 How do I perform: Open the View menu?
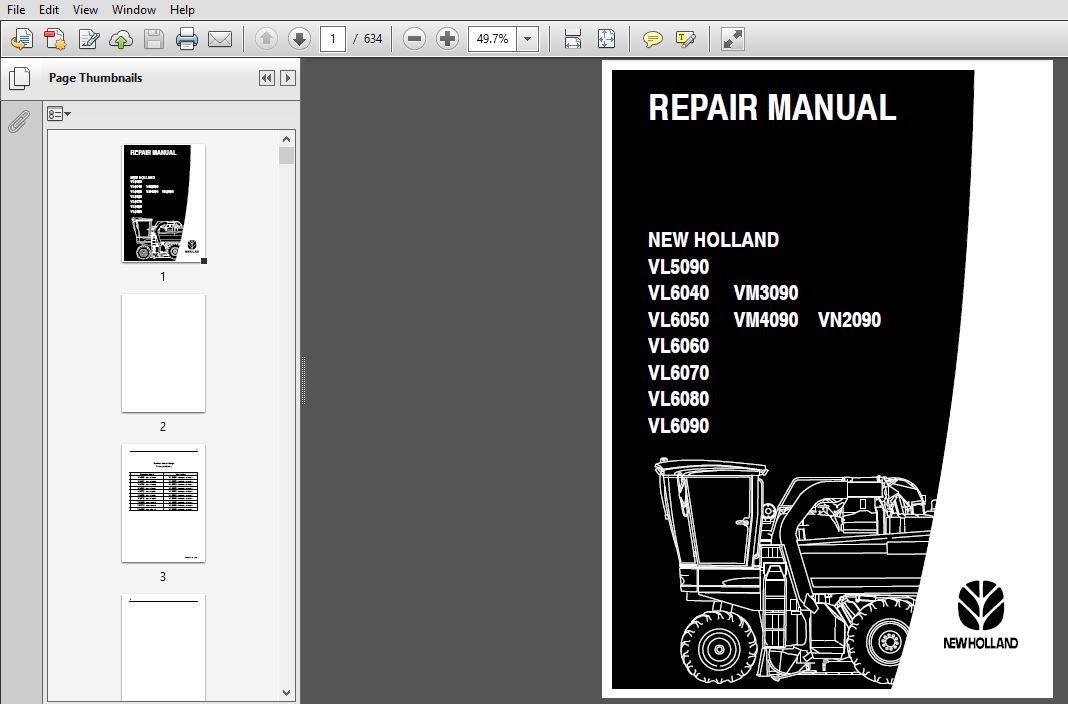(85, 10)
